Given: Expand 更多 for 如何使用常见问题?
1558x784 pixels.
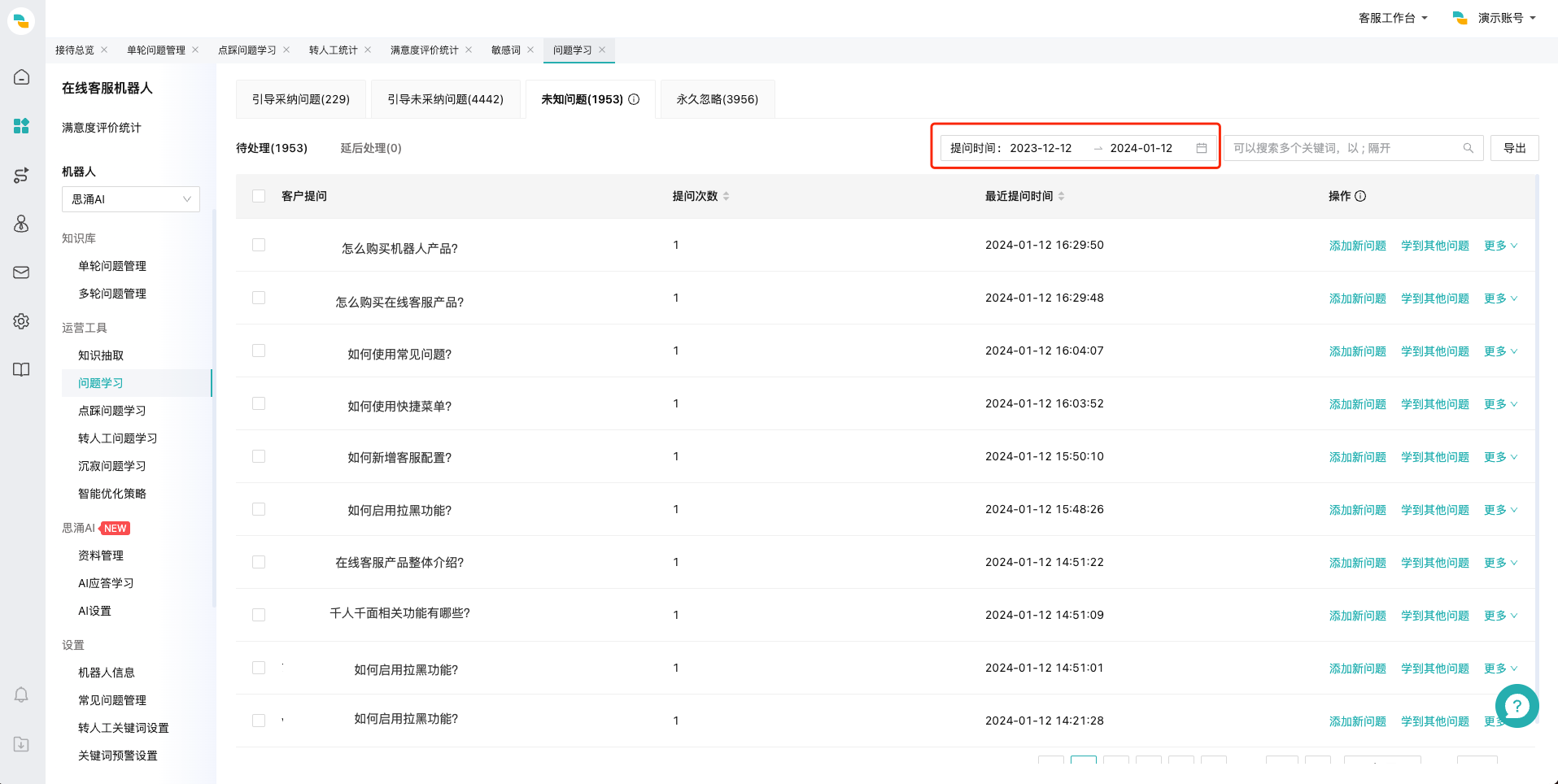Looking at the screenshot, I should [1500, 351].
